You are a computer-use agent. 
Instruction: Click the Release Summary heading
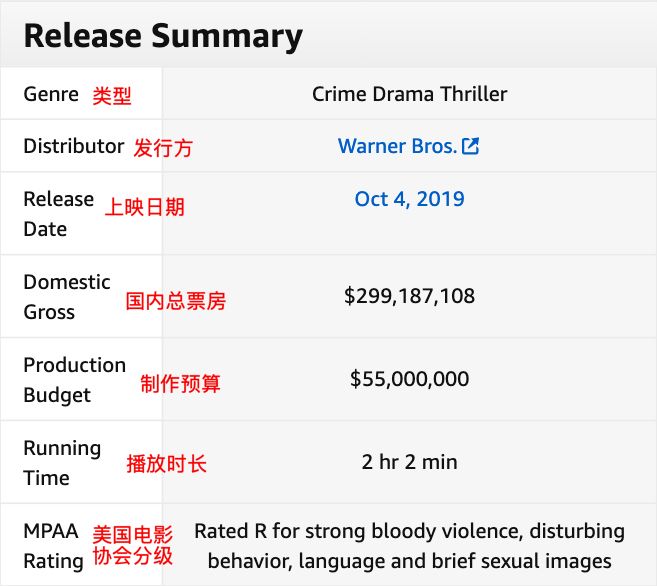(163, 36)
